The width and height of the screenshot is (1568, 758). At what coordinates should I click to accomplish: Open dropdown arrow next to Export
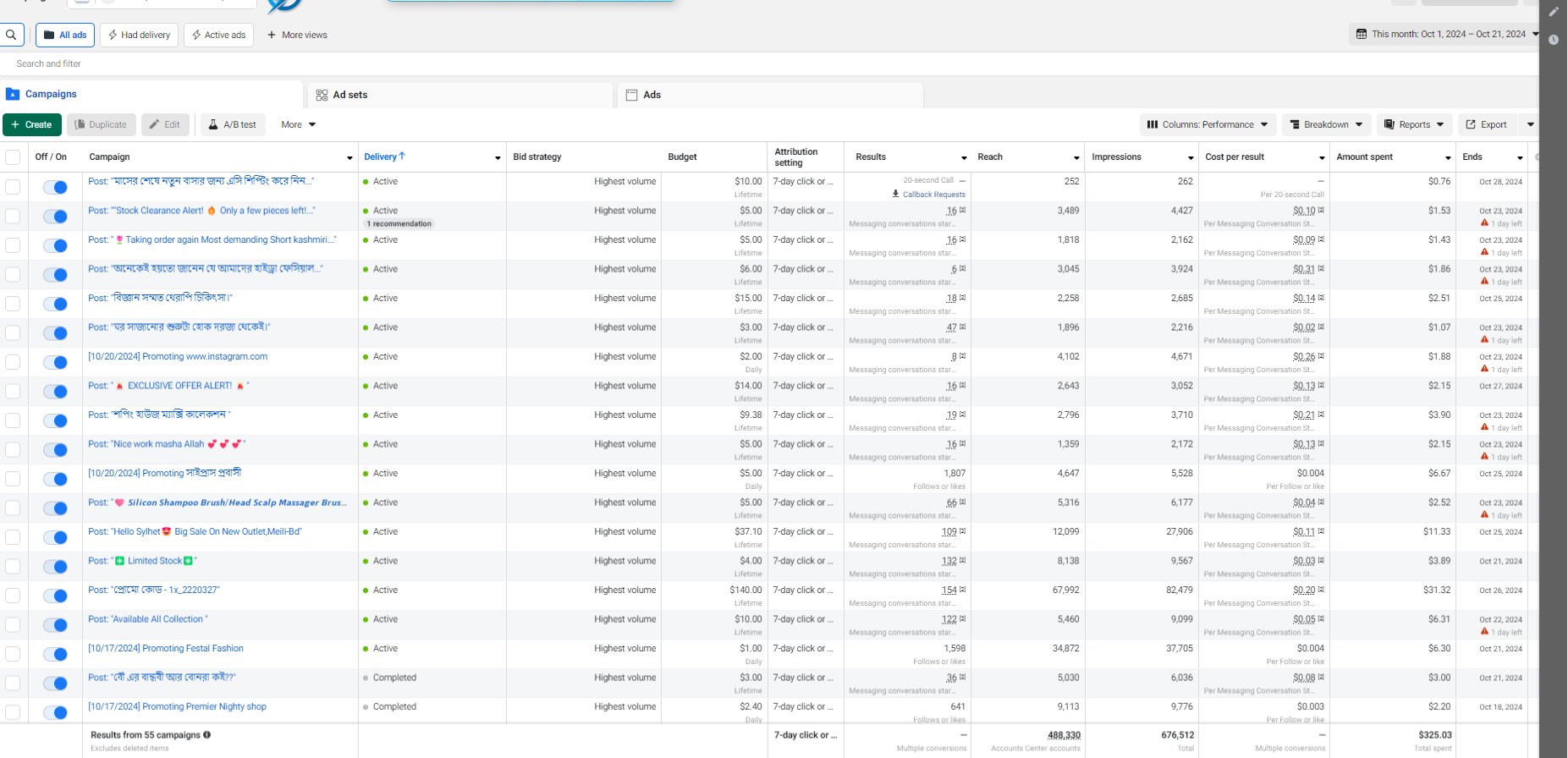coord(1530,124)
